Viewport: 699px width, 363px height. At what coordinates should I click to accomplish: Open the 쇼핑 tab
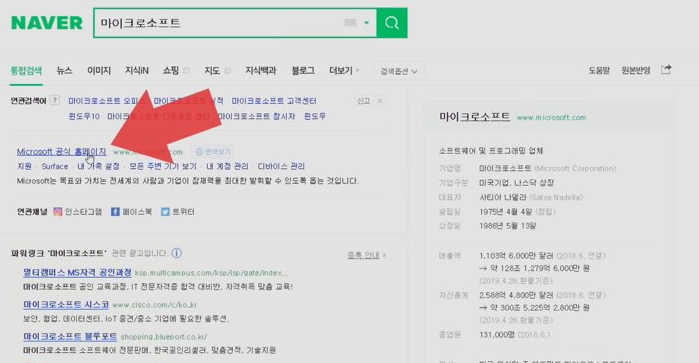point(171,70)
